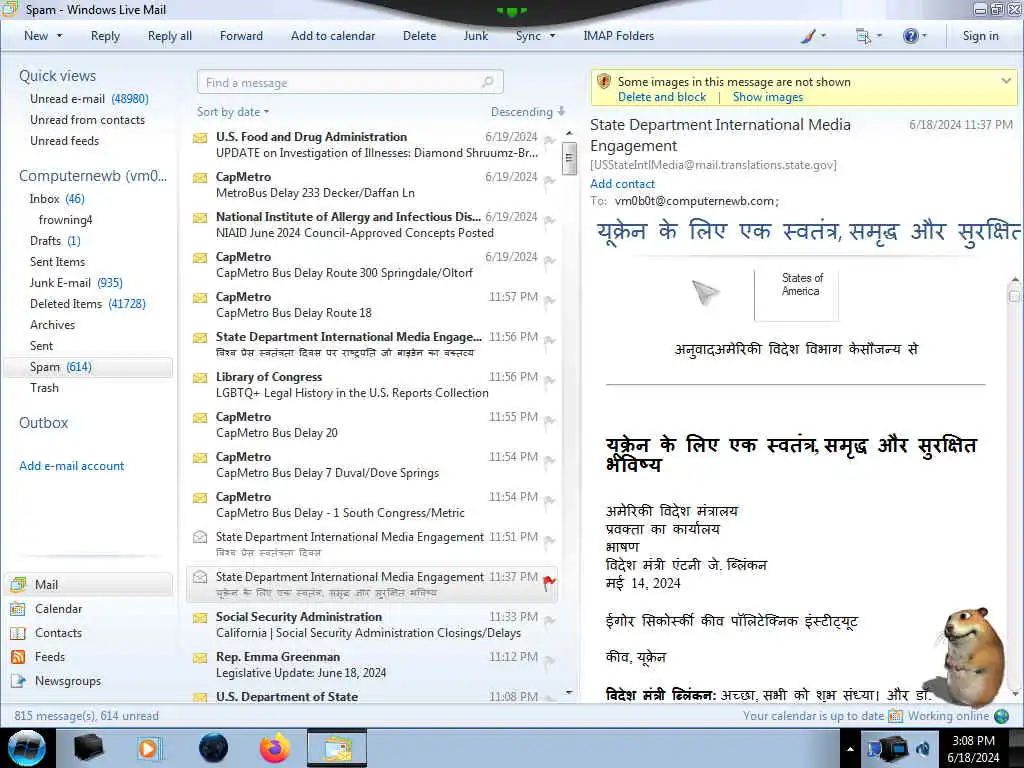The width and height of the screenshot is (1024, 768).
Task: Expand the image warning bar chevron
Action: coord(1006,82)
